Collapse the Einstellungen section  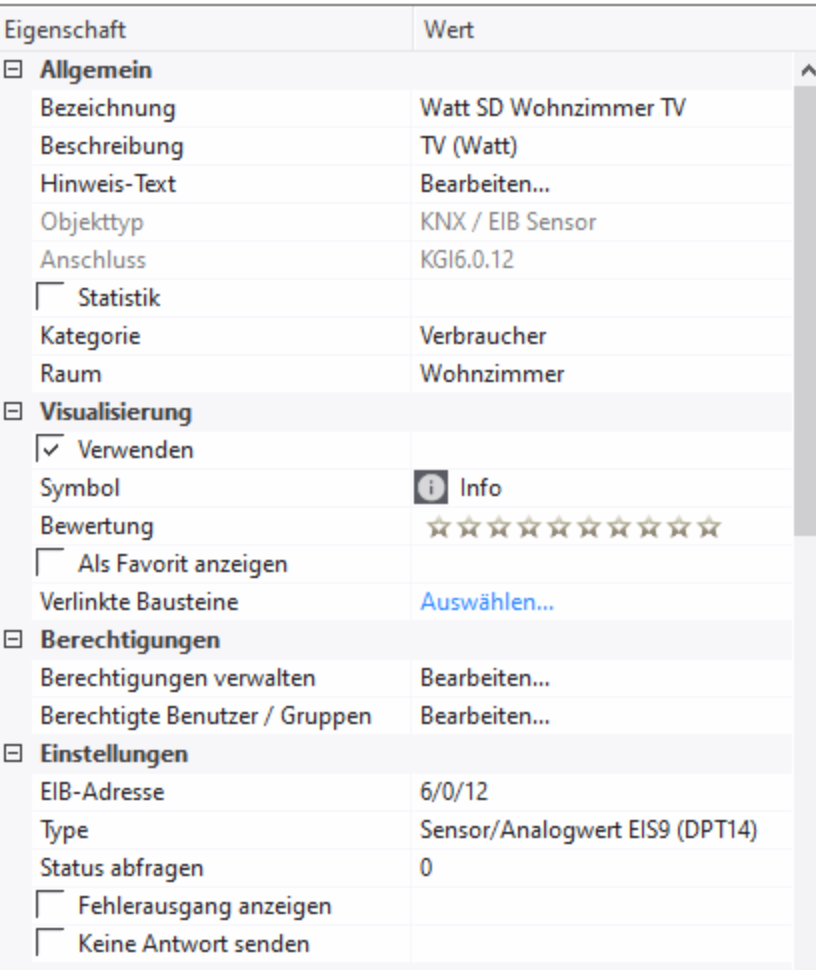tap(14, 754)
